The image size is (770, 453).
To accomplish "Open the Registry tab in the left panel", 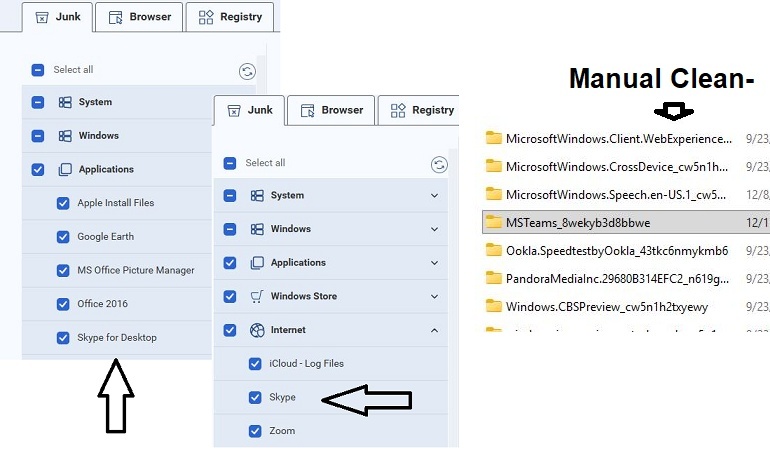I will 230,17.
